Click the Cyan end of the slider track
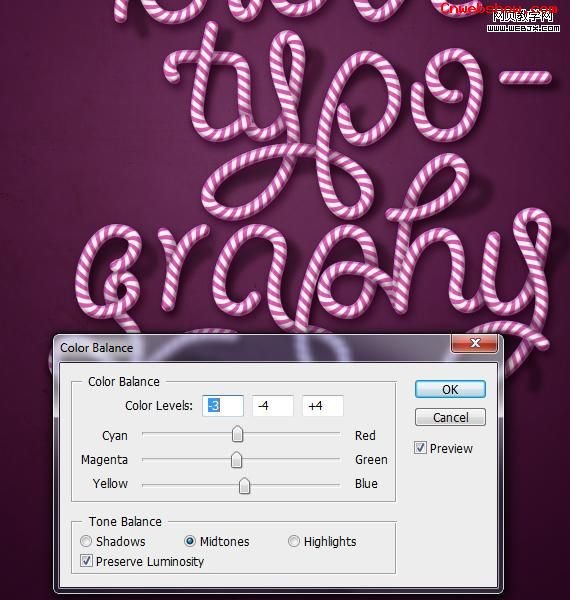The image size is (570, 600). 115,435
